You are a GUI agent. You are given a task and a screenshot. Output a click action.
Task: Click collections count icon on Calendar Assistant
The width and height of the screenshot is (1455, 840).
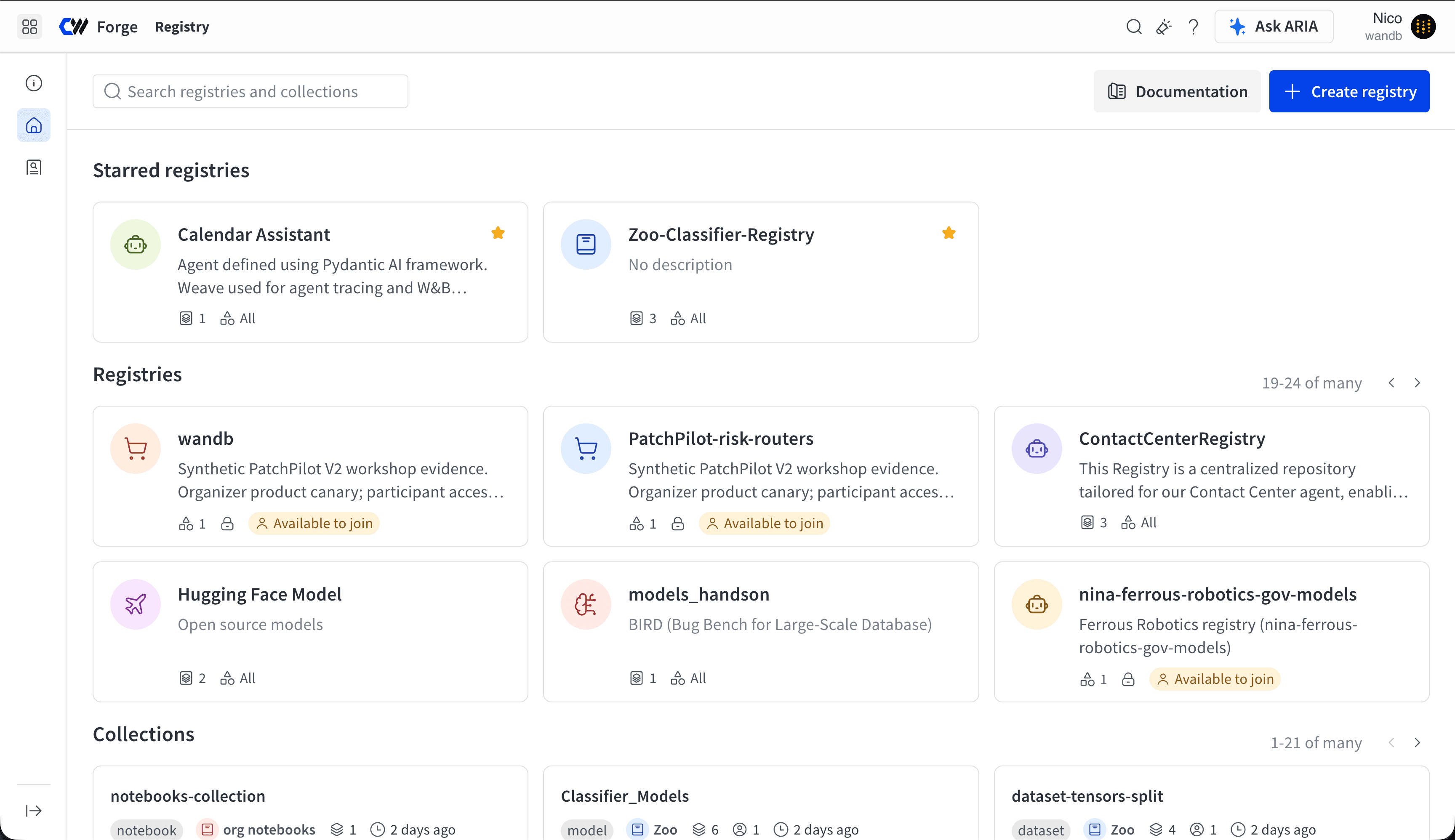coord(185,319)
